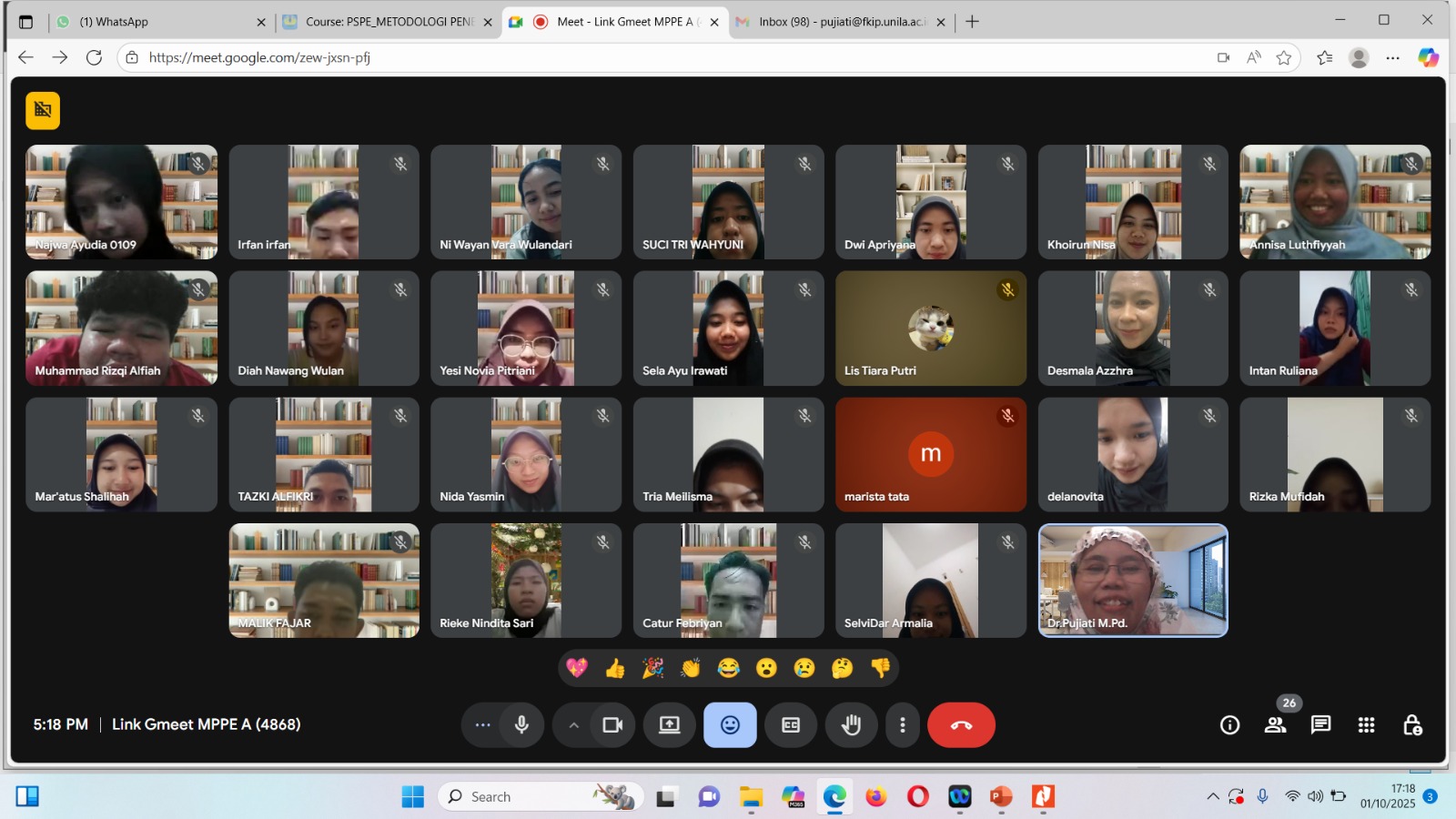Toggle the microphone on or off

click(521, 725)
